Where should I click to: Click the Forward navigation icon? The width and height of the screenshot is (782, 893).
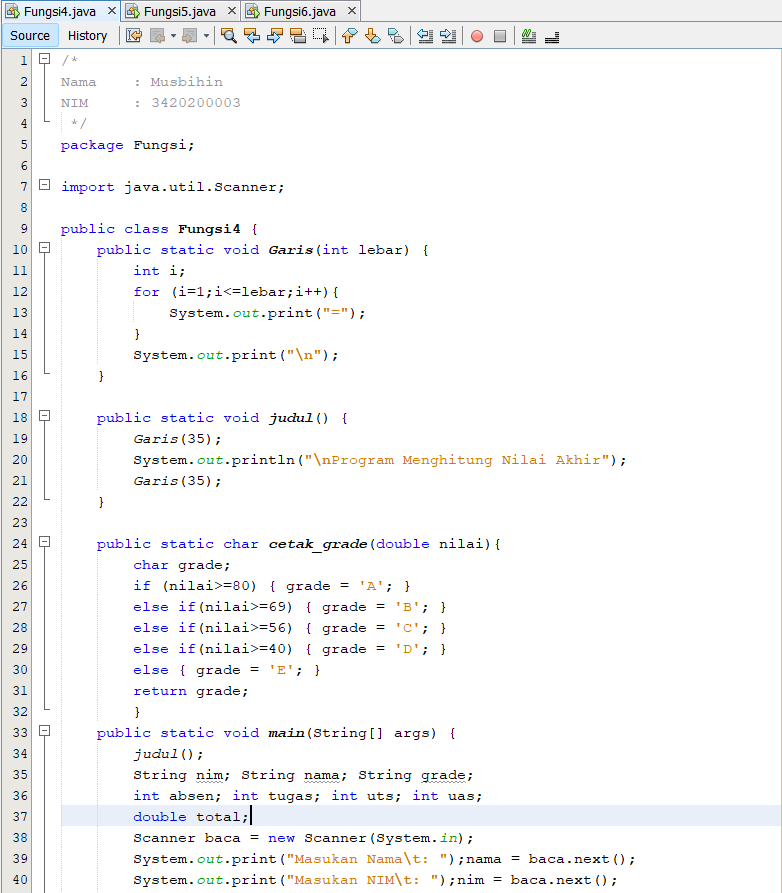pos(189,36)
